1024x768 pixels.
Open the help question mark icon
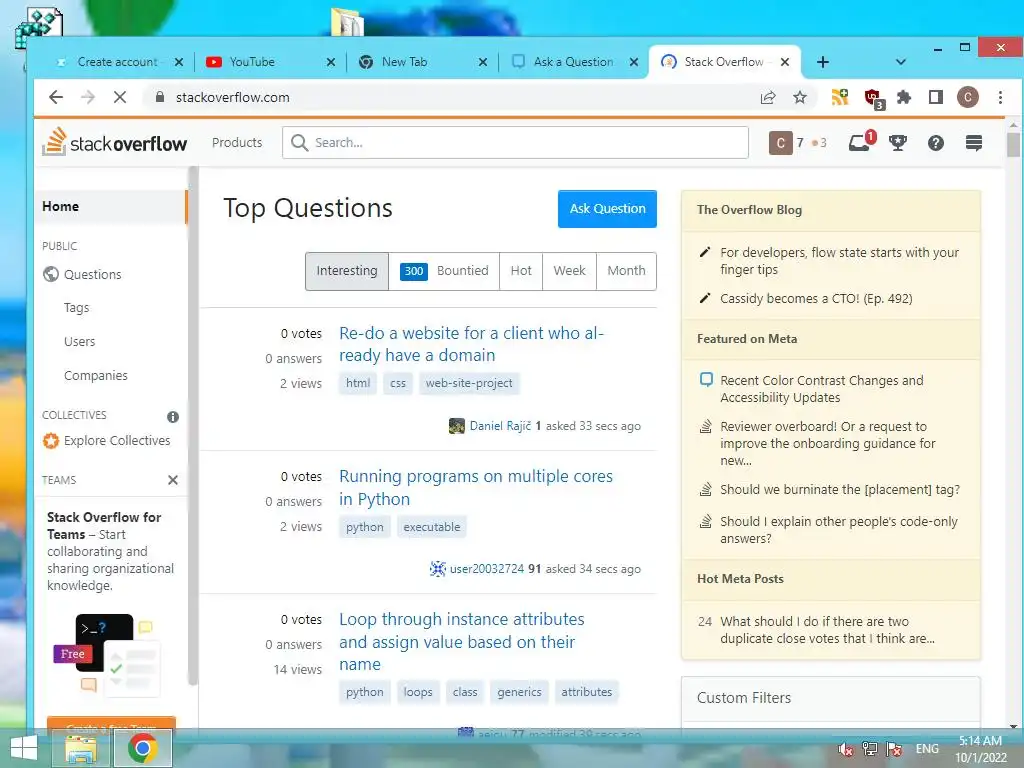point(936,142)
